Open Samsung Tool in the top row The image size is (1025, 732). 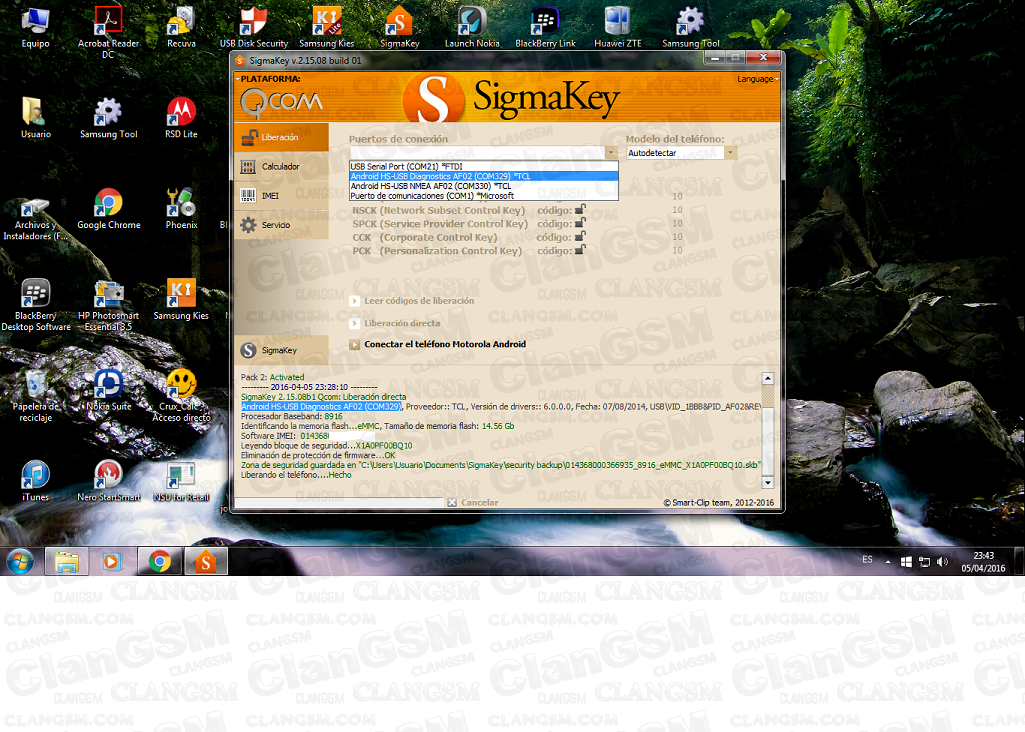coord(690,28)
